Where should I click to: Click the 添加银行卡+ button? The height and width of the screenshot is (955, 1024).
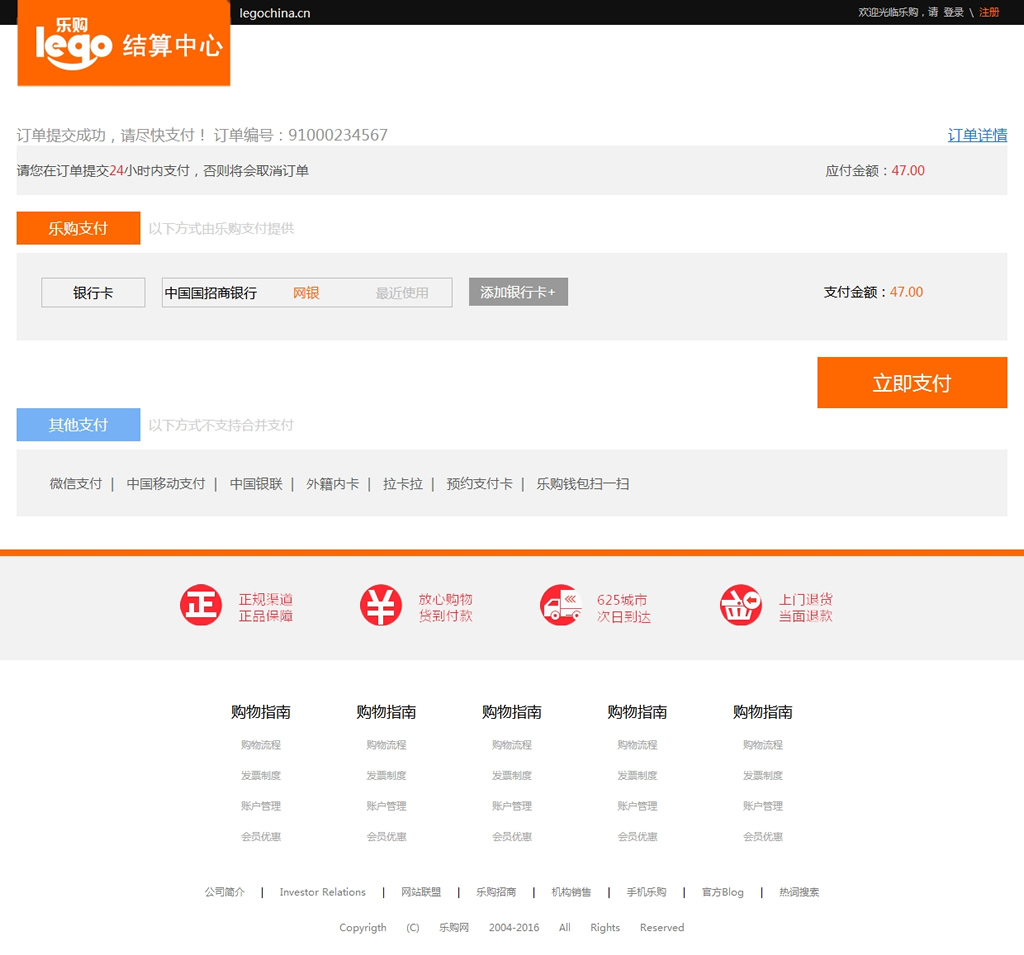tap(518, 292)
